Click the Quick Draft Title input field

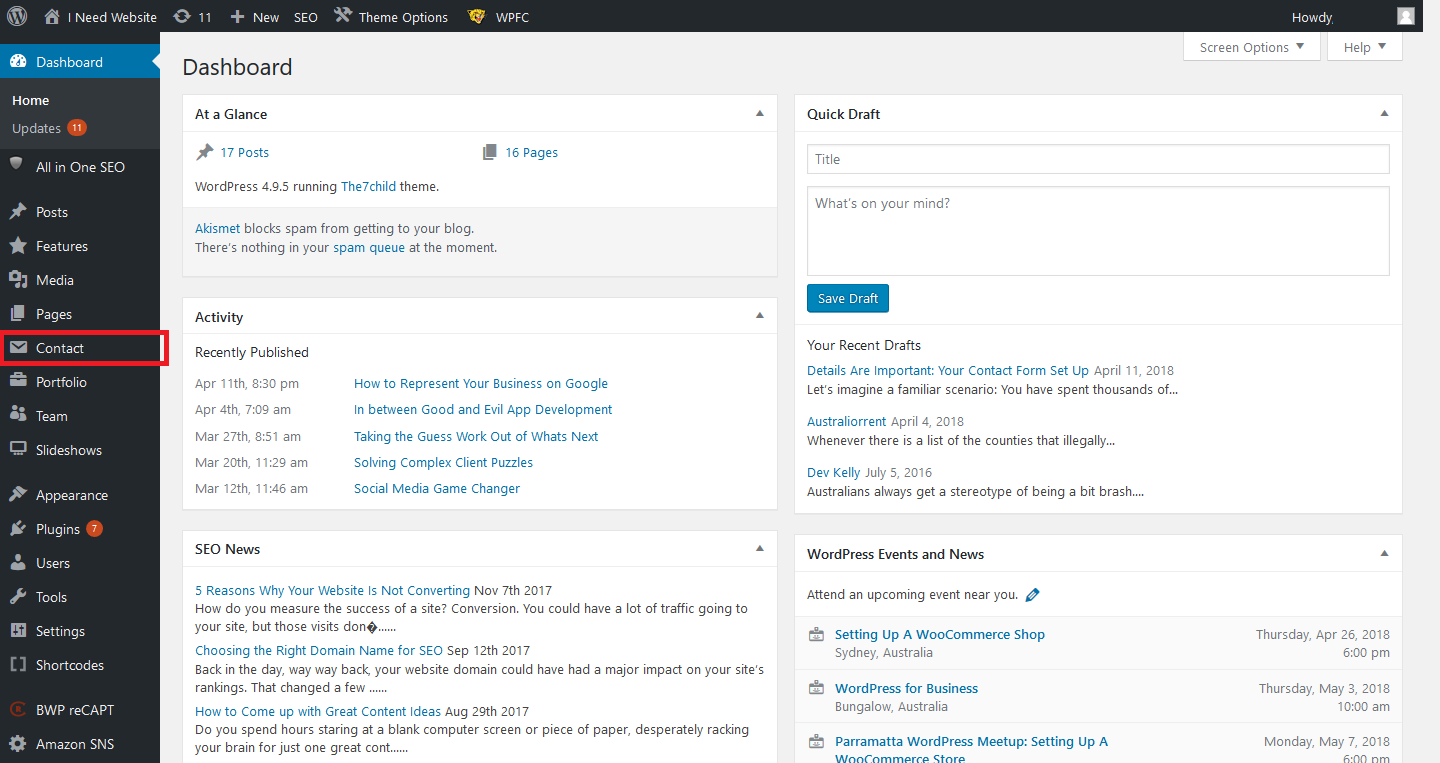(x=1097, y=159)
